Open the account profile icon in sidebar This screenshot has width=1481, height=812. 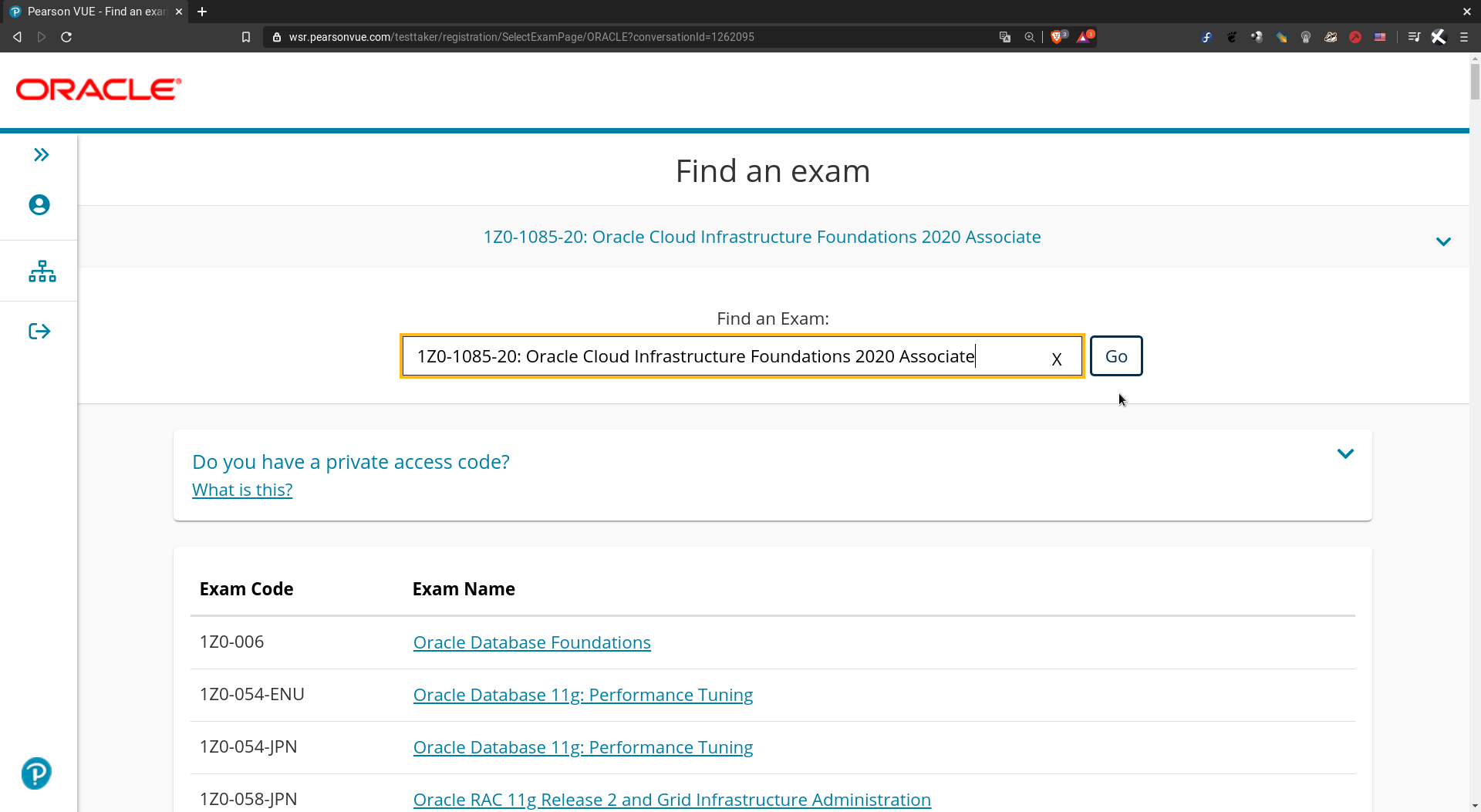point(39,204)
